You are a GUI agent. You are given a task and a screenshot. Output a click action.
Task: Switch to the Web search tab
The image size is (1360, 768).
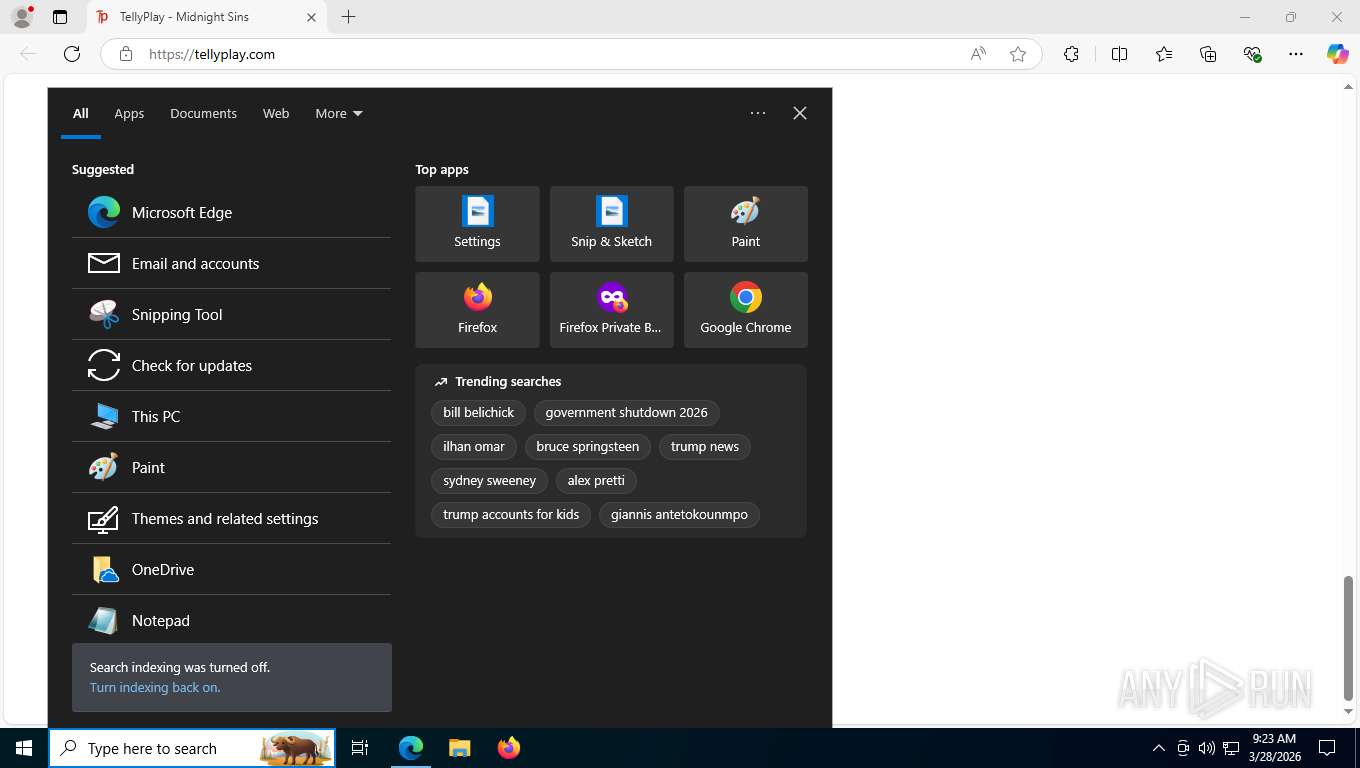coord(276,113)
